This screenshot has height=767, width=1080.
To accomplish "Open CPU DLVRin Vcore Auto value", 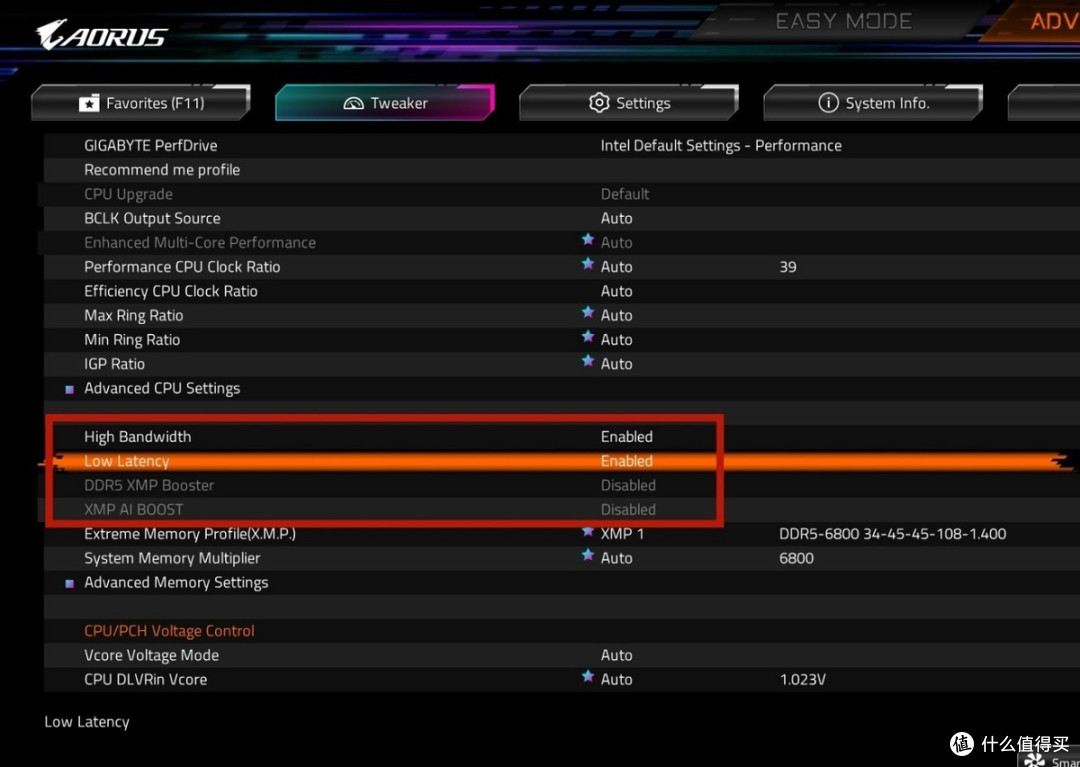I will [x=616, y=679].
